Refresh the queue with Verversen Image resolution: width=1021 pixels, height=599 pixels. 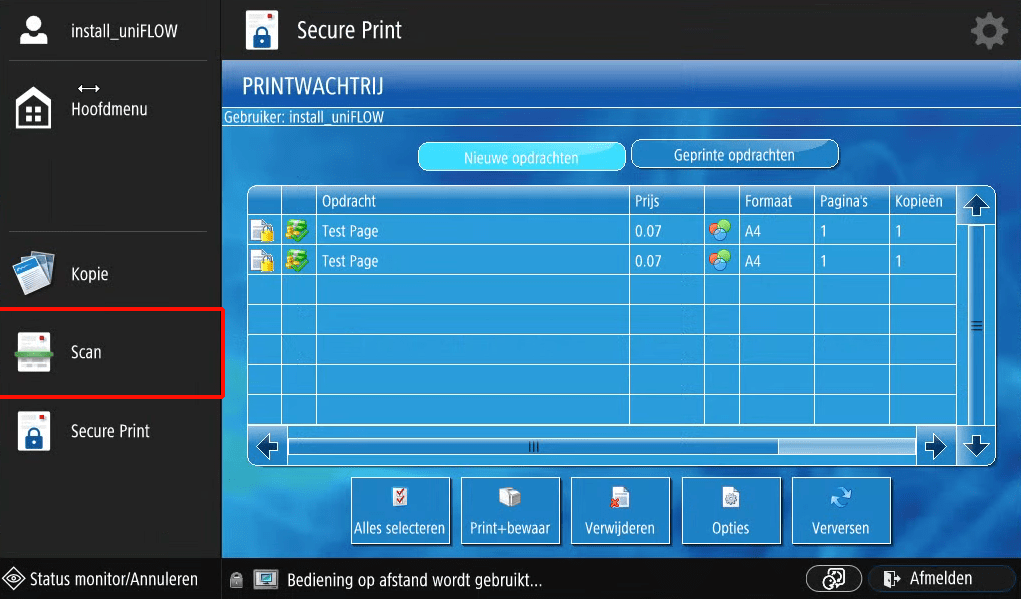pyautogui.click(x=841, y=511)
